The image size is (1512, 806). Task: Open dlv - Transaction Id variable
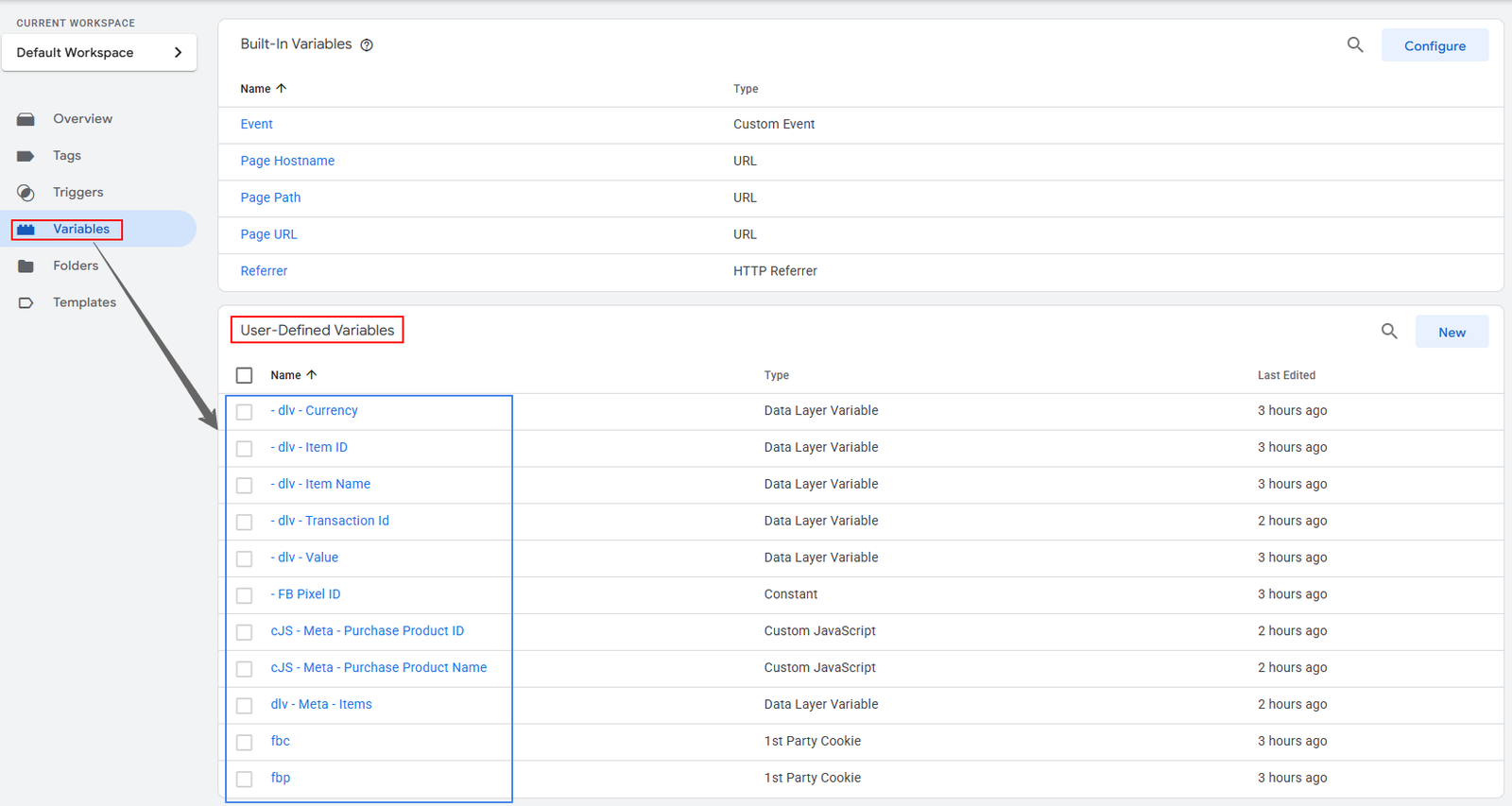(330, 522)
